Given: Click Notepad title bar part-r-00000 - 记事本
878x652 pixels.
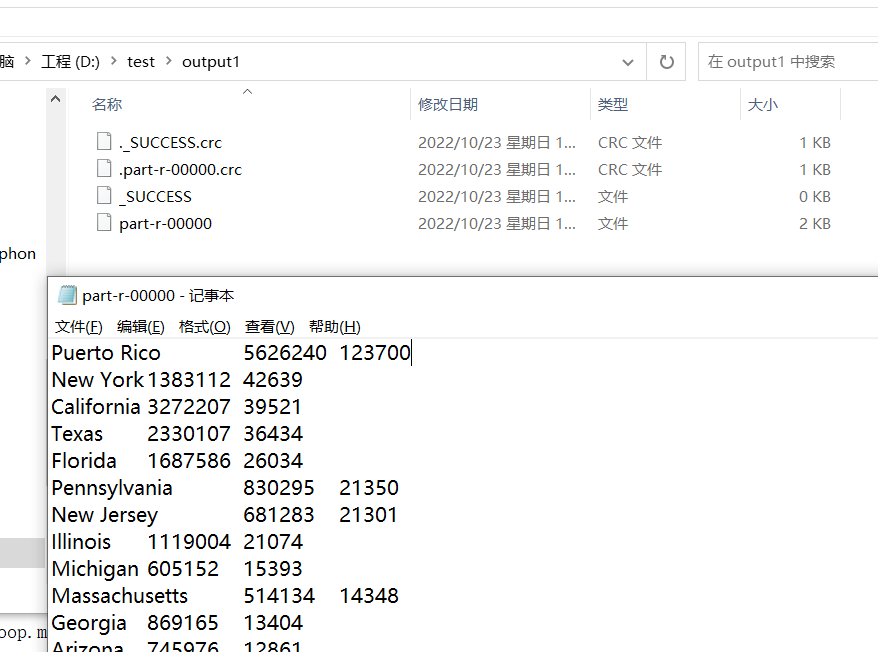Looking at the screenshot, I should point(158,295).
